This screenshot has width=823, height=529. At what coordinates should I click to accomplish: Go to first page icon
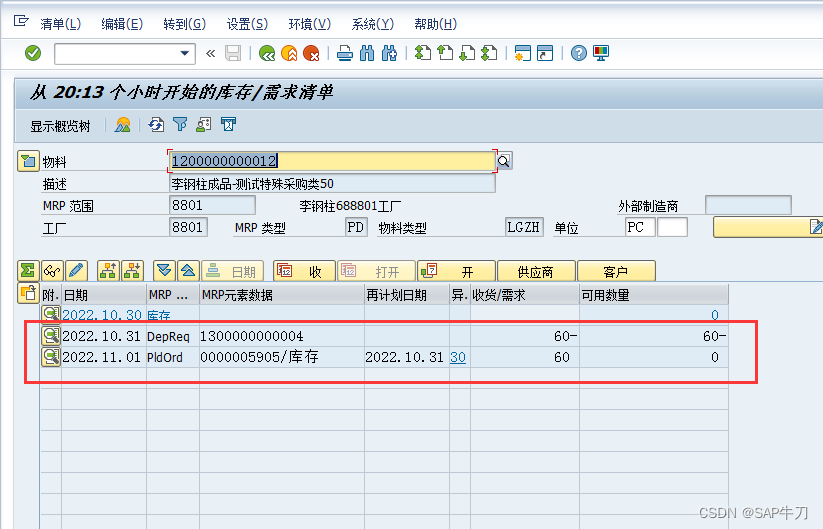click(x=423, y=54)
